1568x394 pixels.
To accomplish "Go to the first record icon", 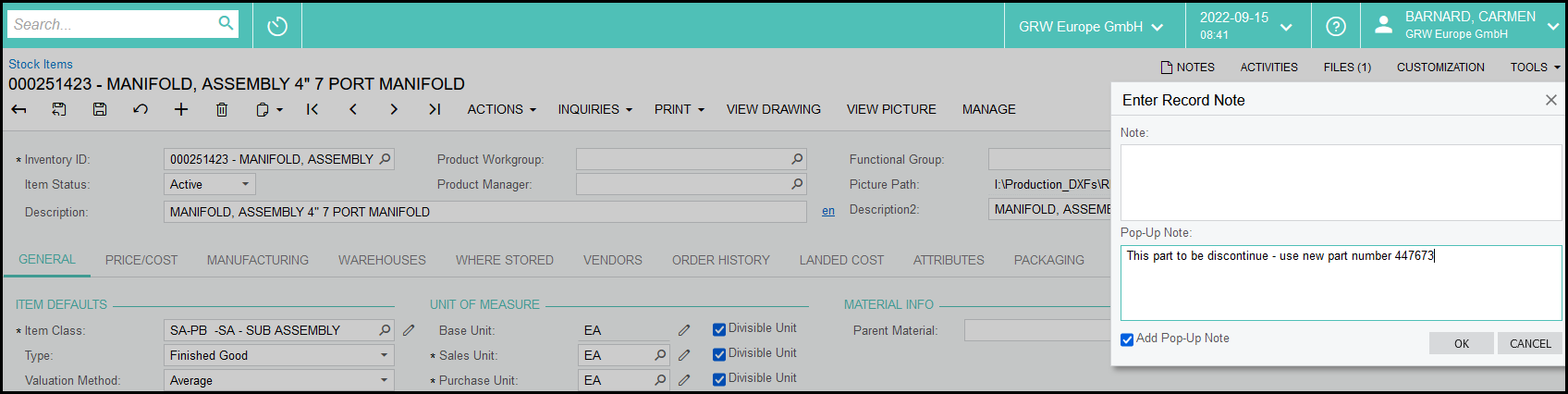I will pyautogui.click(x=312, y=109).
